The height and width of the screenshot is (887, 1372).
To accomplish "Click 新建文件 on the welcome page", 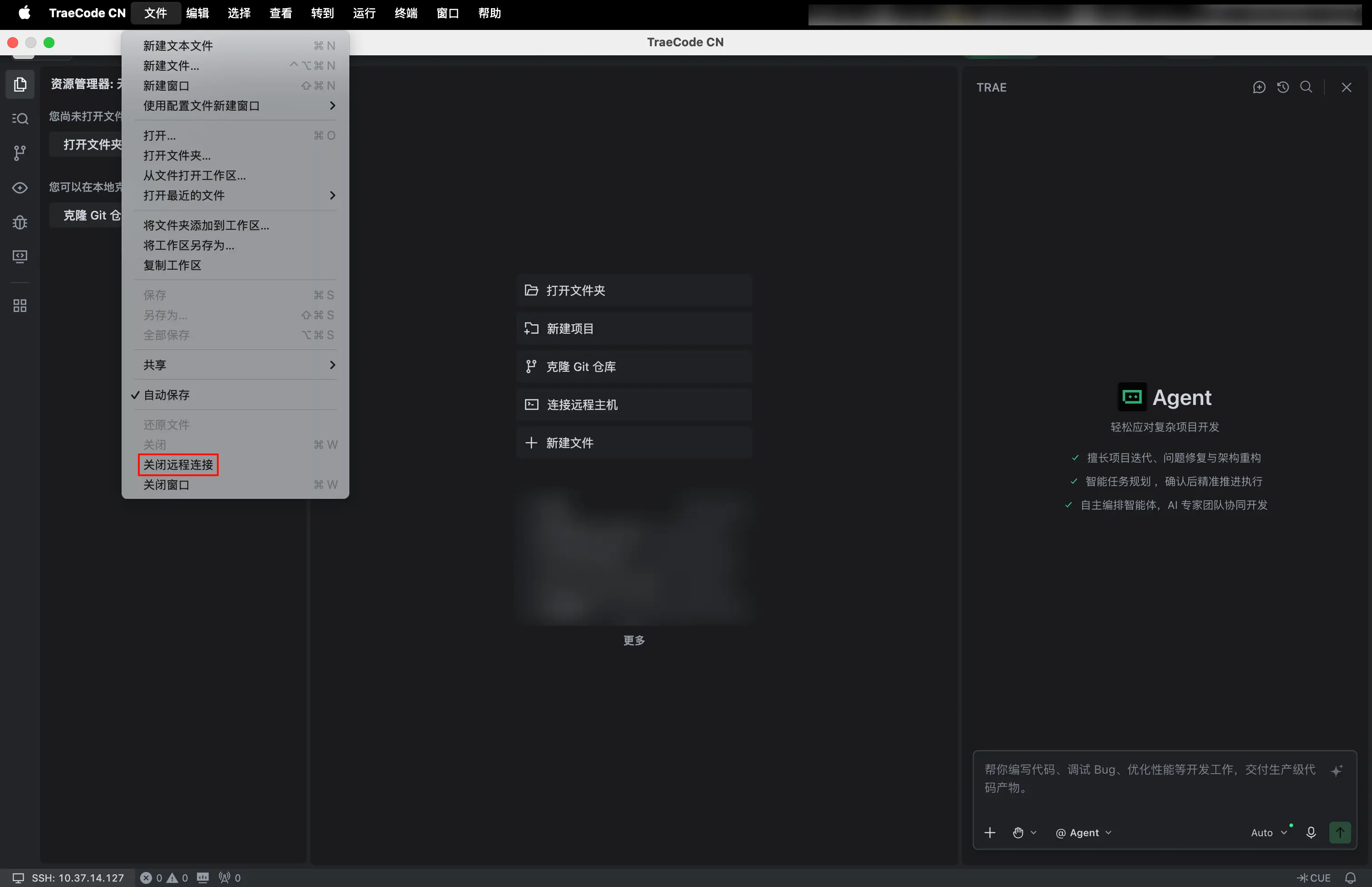I will [634, 443].
